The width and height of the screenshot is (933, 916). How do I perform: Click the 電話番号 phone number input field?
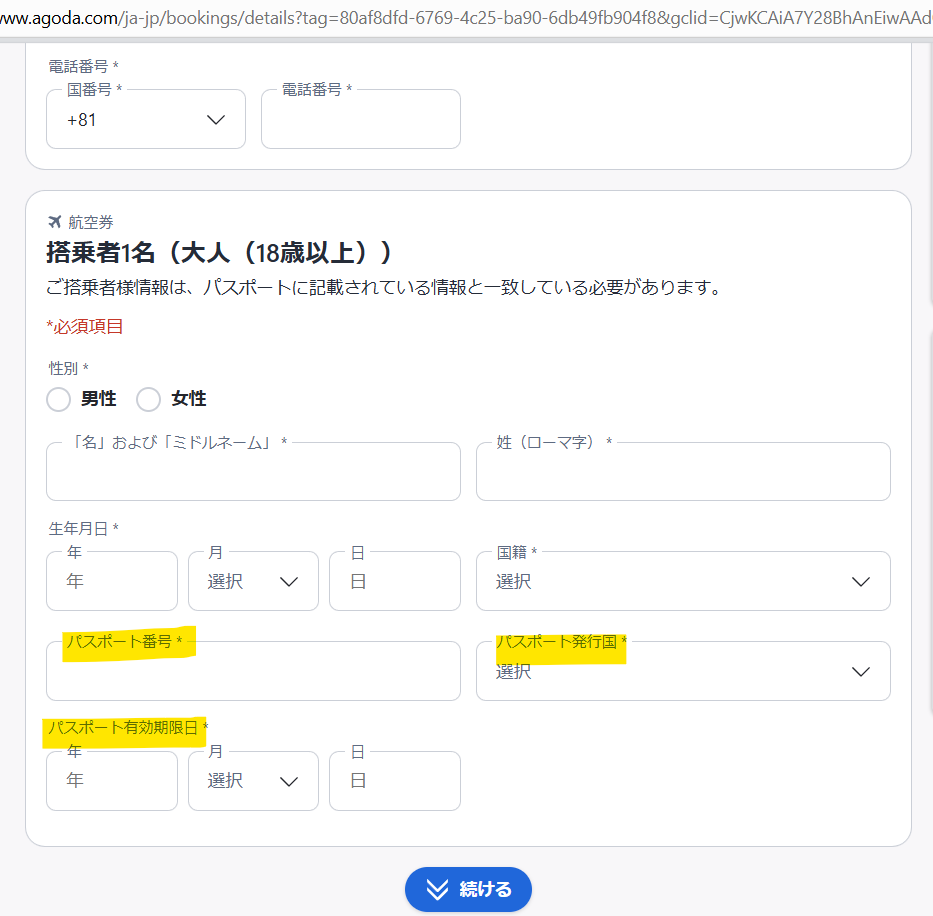(361, 119)
